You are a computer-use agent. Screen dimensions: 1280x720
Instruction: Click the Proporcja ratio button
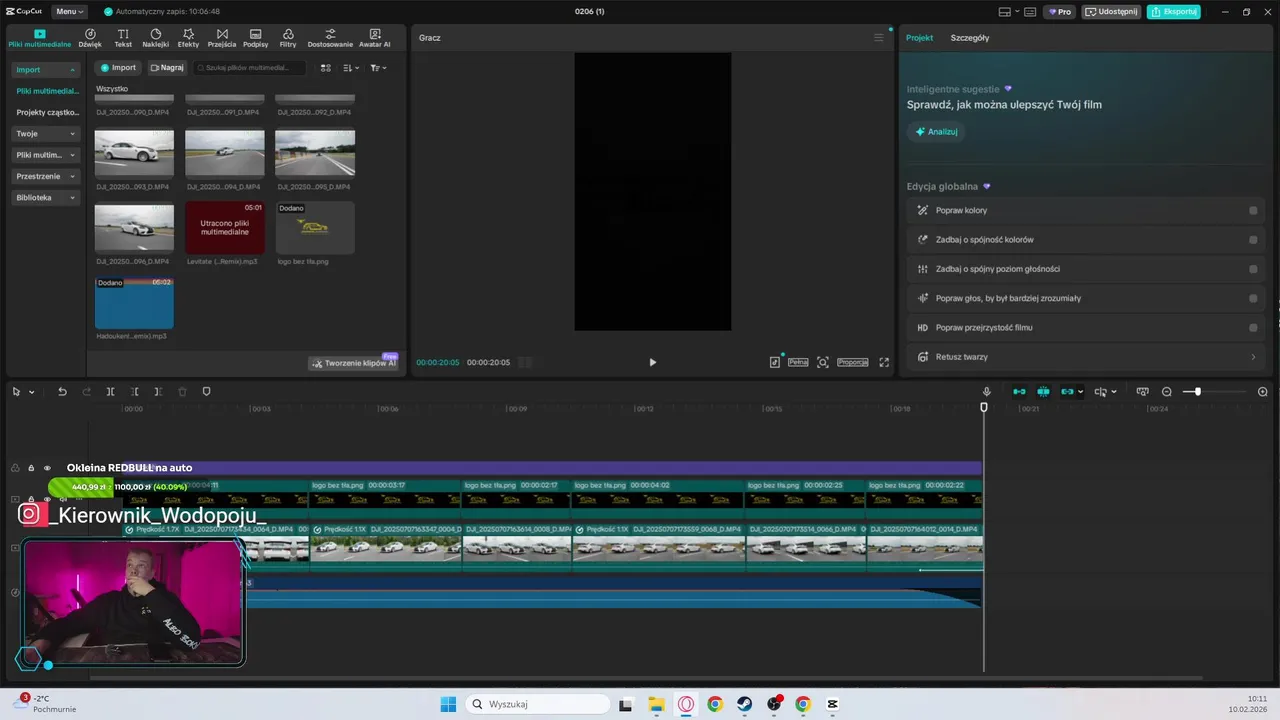[852, 362]
